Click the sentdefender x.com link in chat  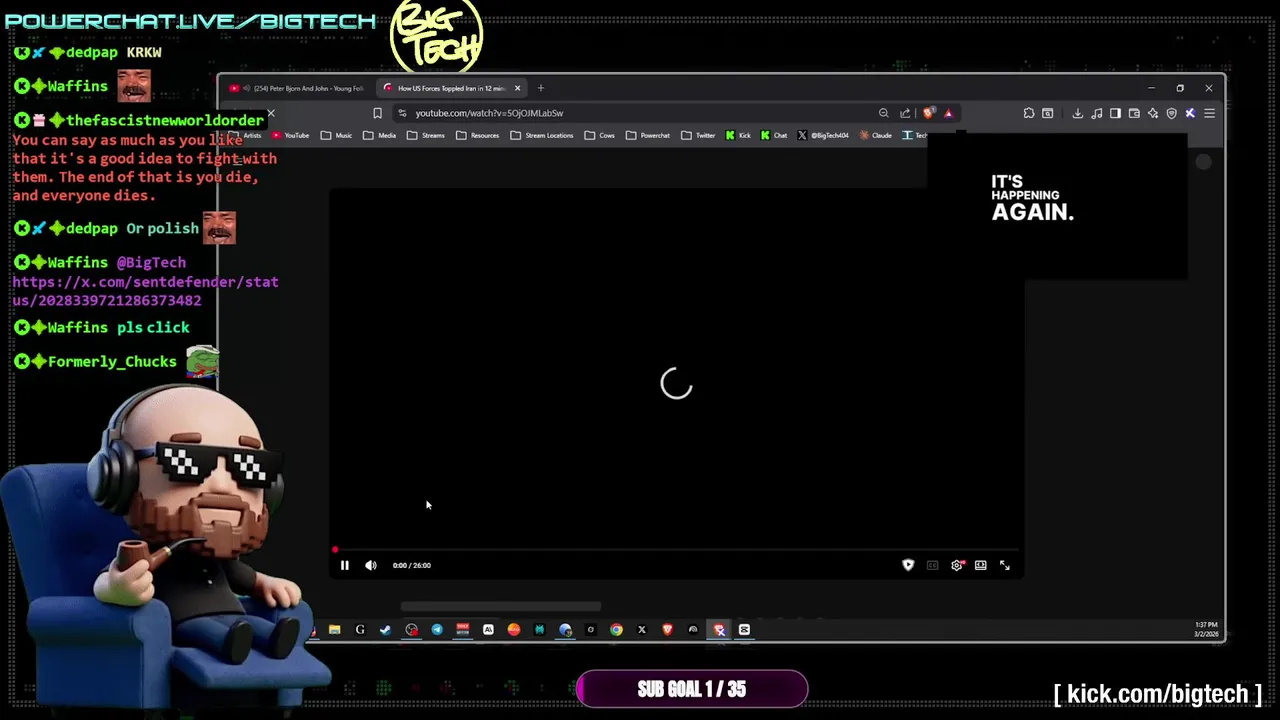(145, 291)
